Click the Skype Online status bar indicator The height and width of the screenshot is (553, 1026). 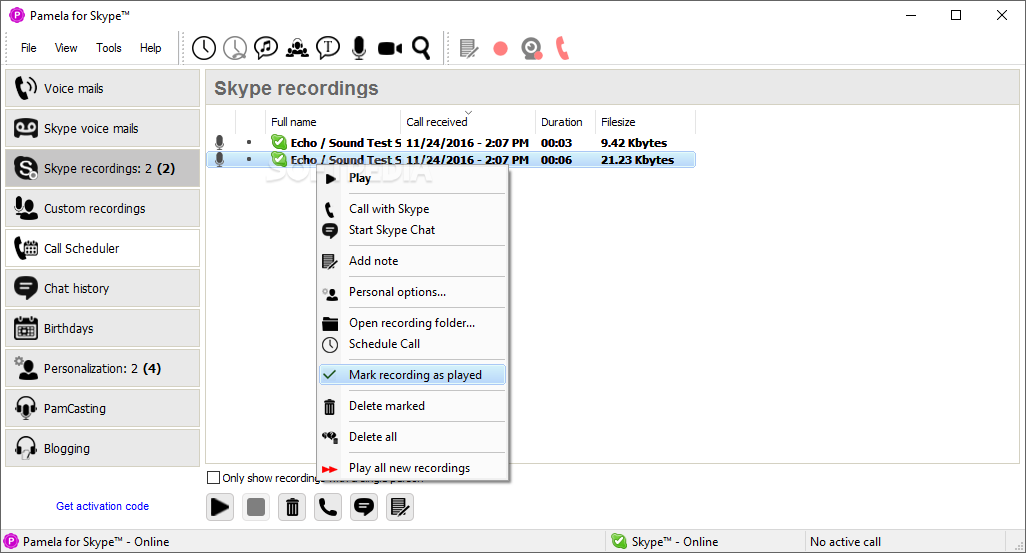coord(665,541)
